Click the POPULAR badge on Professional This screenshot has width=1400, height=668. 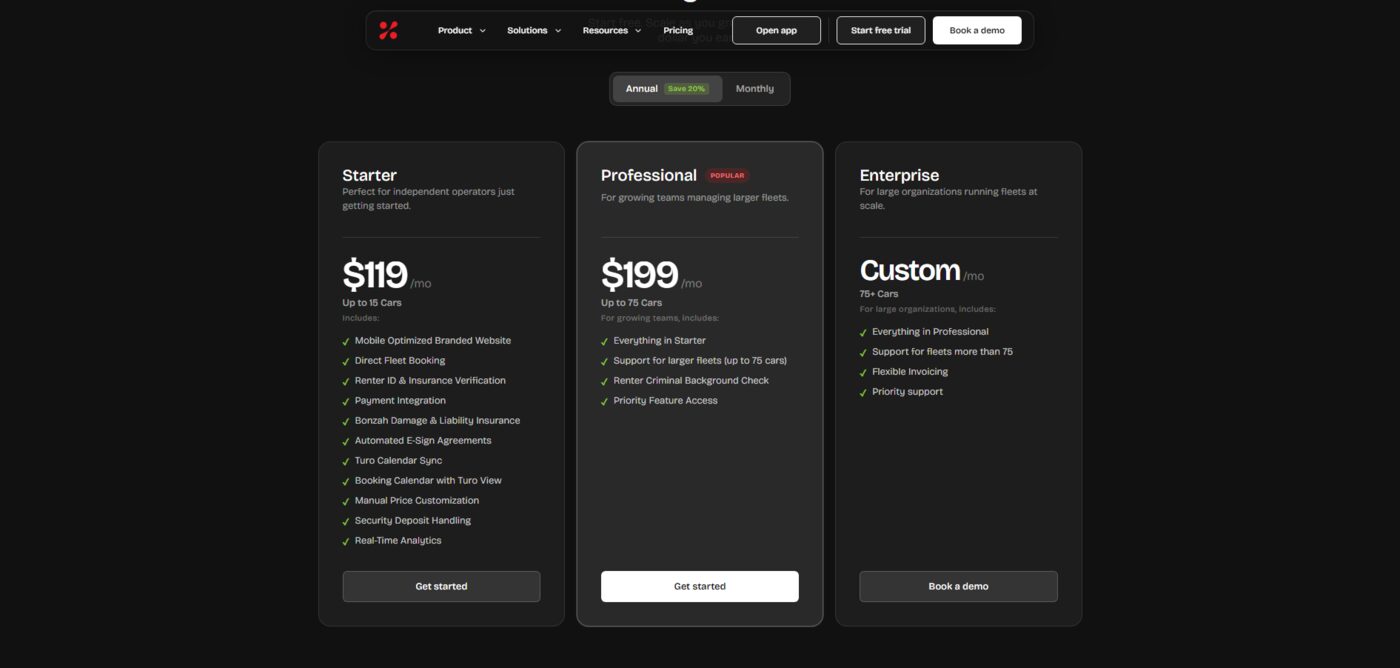tap(727, 175)
